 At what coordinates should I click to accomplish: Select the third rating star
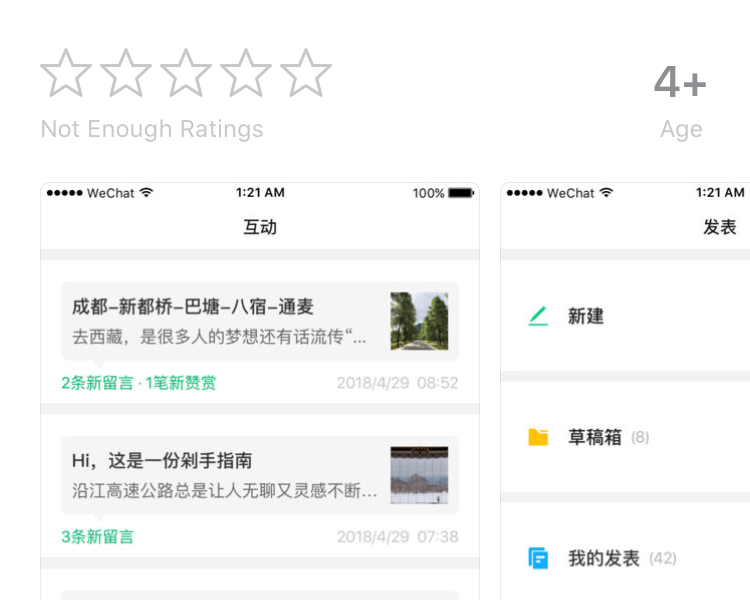click(186, 74)
